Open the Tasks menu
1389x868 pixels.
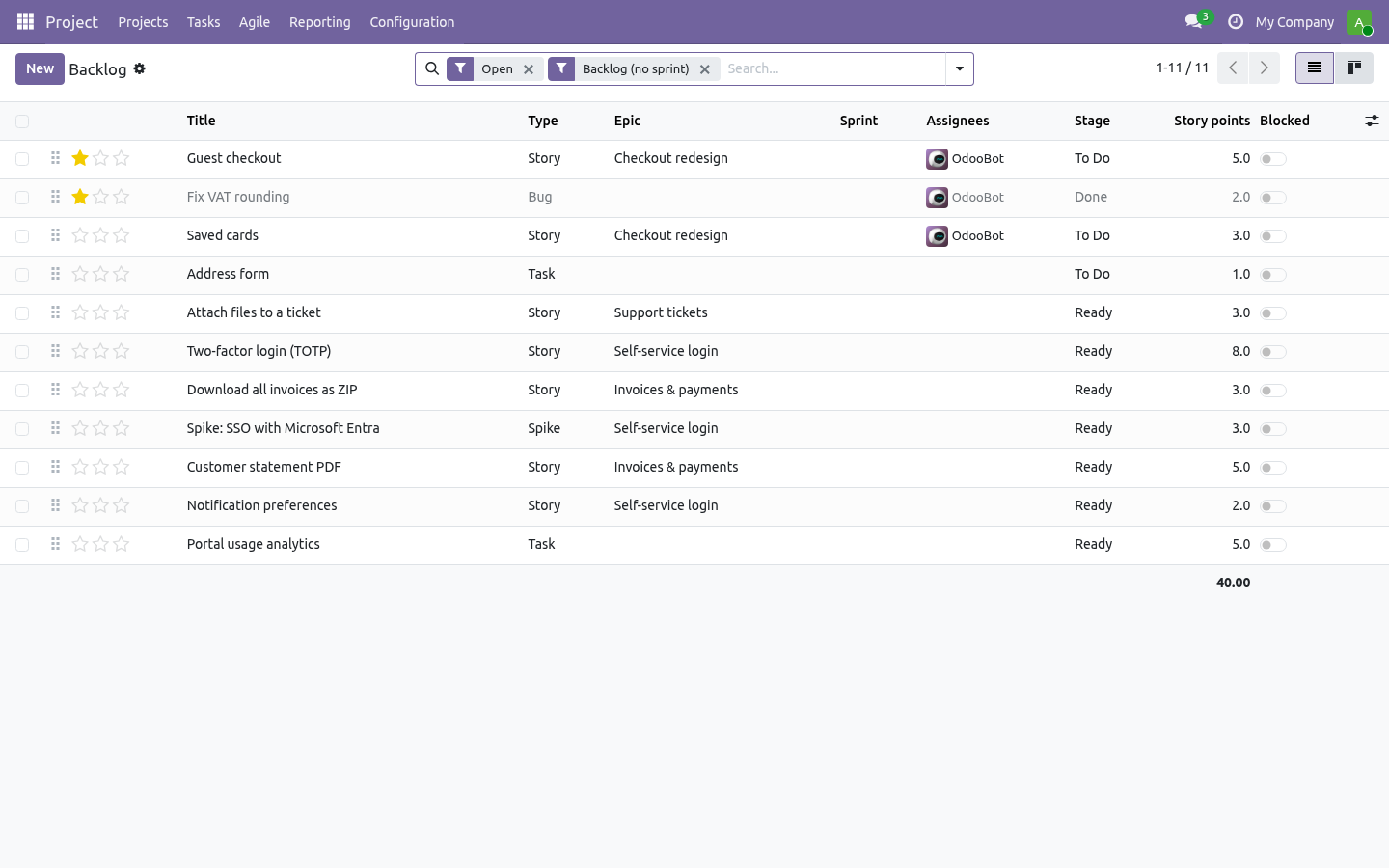[204, 21]
